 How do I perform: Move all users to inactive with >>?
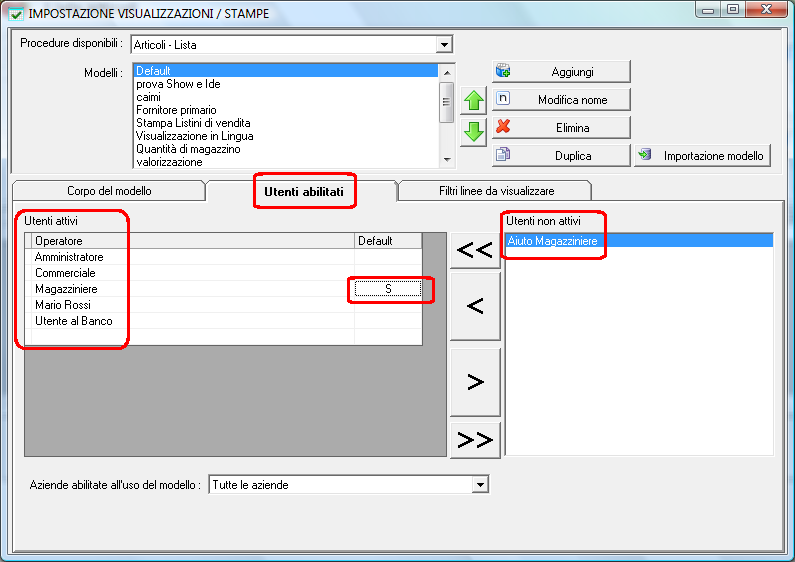pyautogui.click(x=475, y=440)
